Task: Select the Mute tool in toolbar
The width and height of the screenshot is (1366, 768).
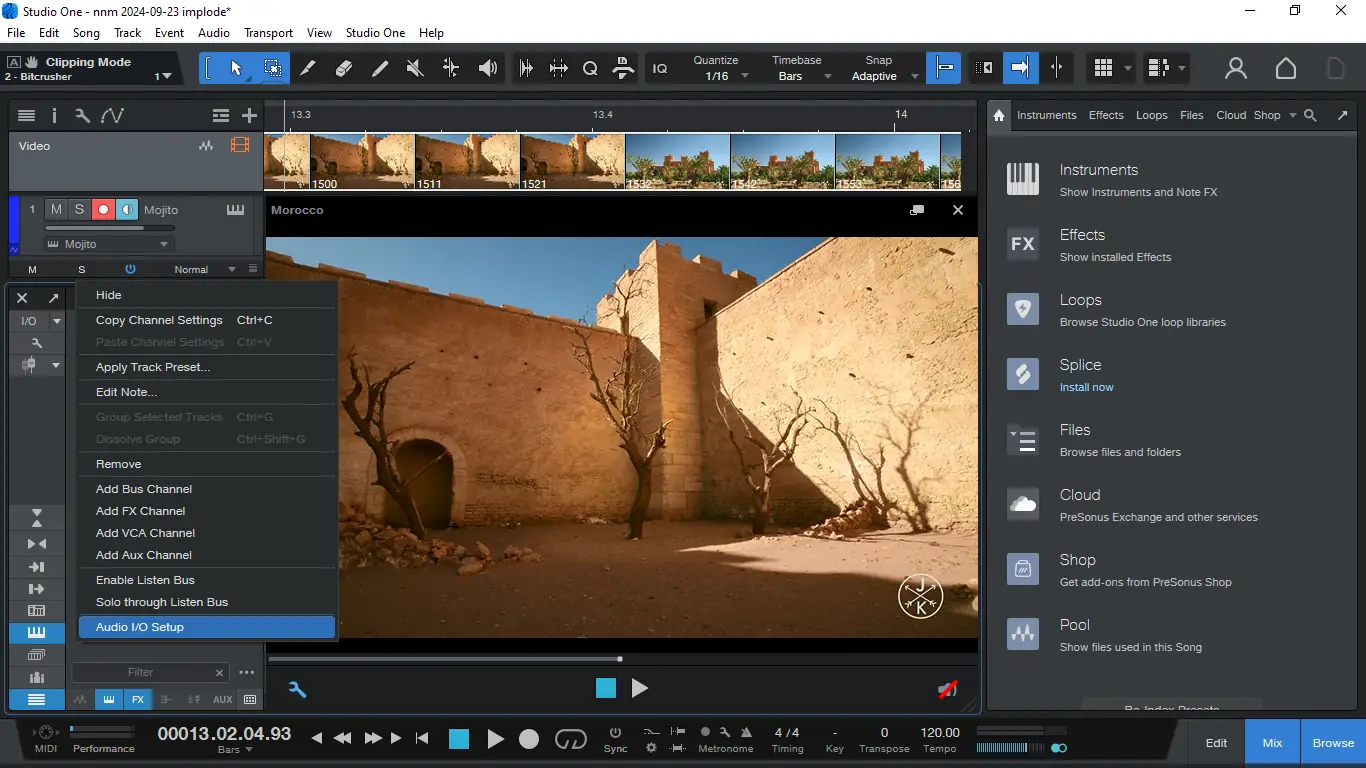Action: coord(415,68)
